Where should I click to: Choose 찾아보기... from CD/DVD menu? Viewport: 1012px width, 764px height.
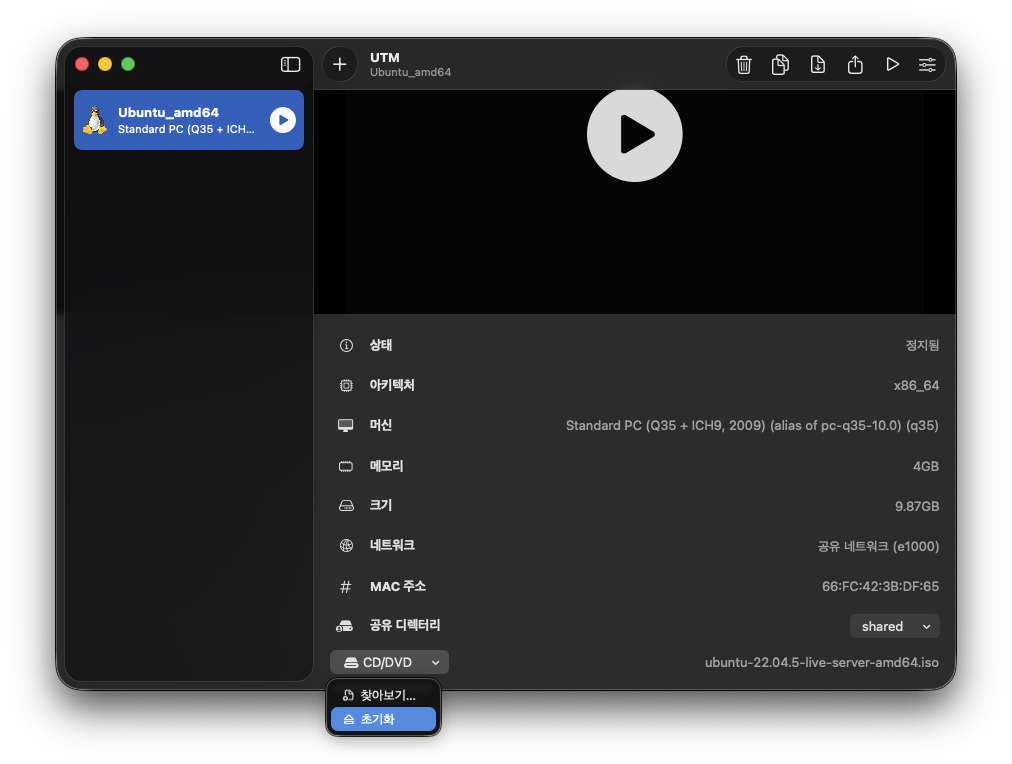[387, 695]
